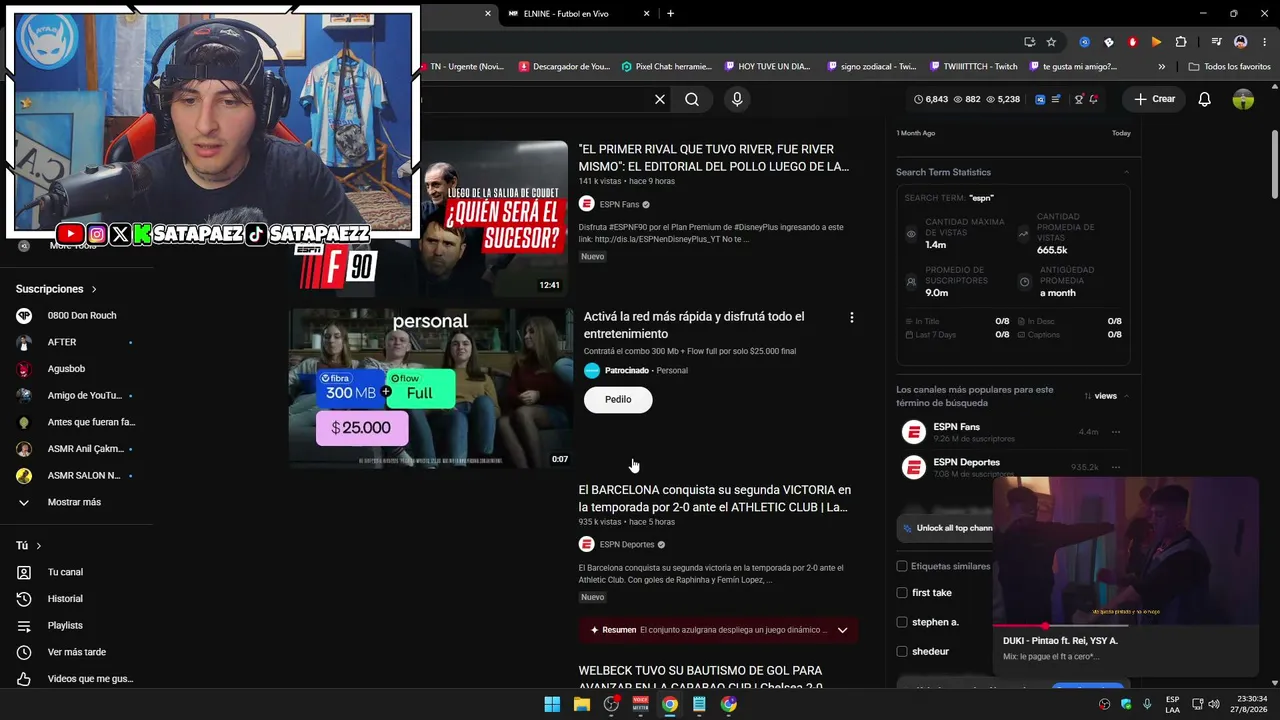Open the Descargador de You... bookmark
The image size is (1280, 720).
pyautogui.click(x=565, y=67)
